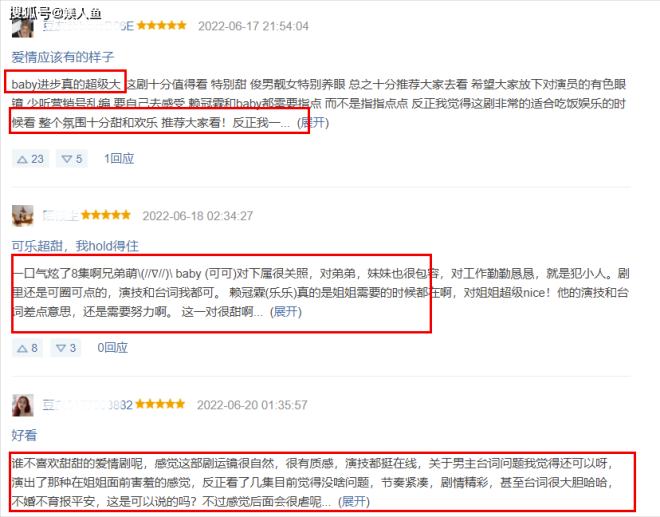The height and width of the screenshot is (517, 660).
Task: Open the first reviewer's avatar
Action: 23,27
